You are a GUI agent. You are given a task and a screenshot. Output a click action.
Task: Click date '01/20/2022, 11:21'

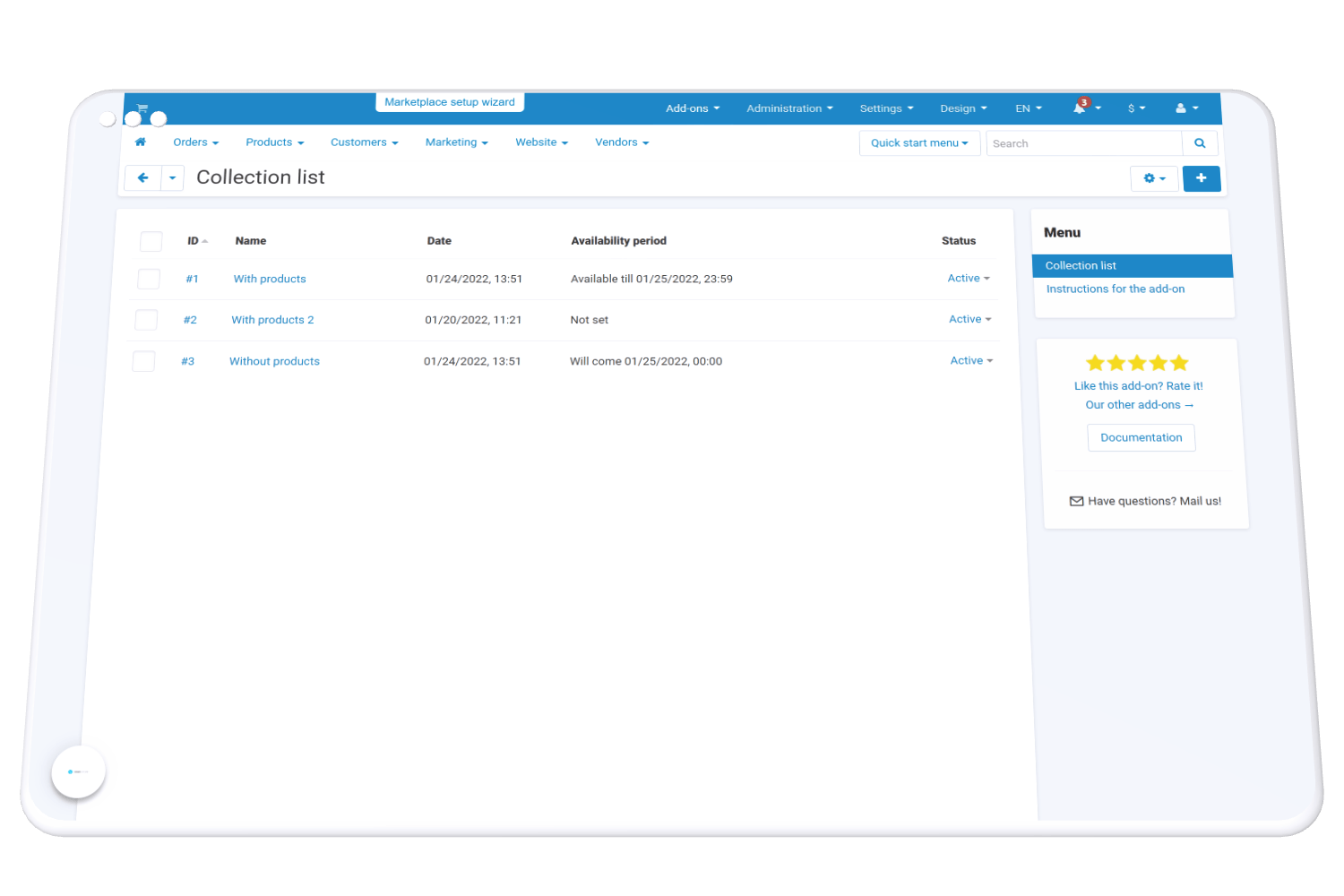coord(473,320)
